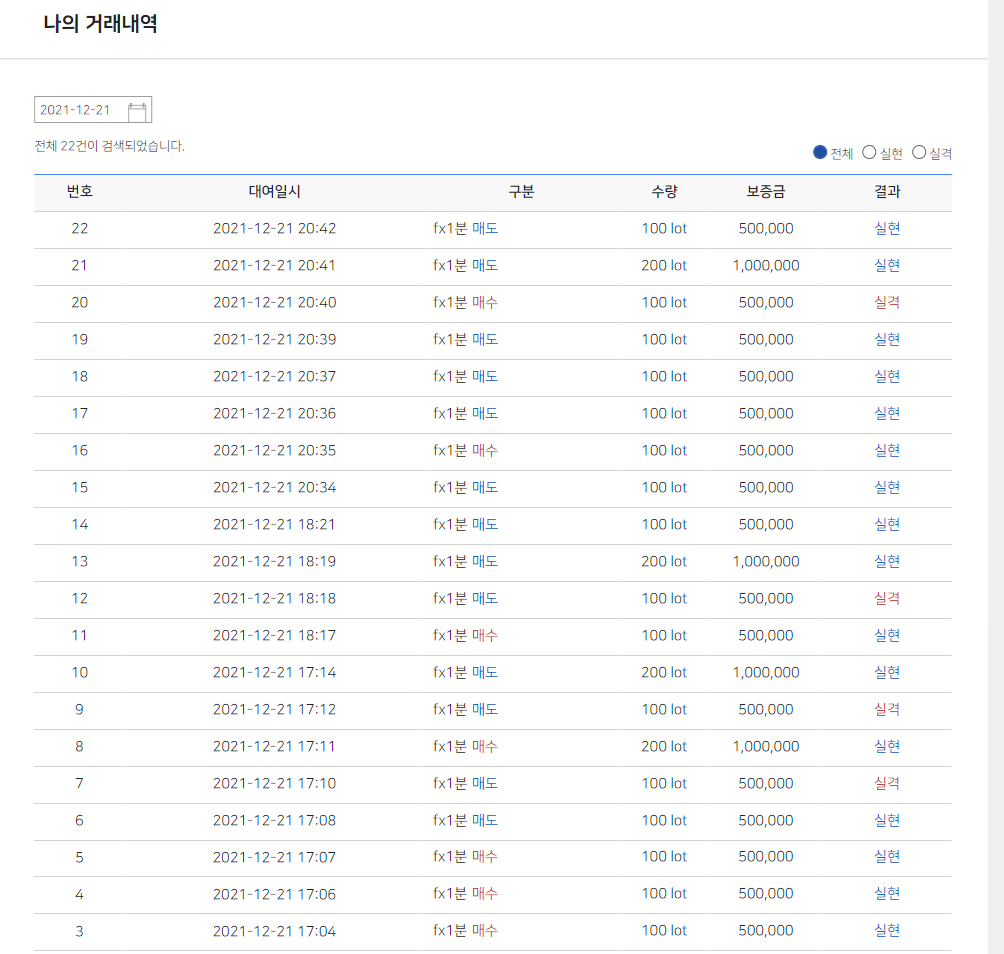1004x954 pixels.
Task: Select the 실격 radio filter
Action: pyautogui.click(x=919, y=152)
